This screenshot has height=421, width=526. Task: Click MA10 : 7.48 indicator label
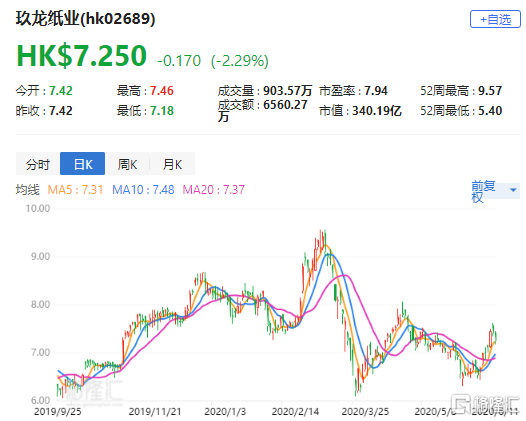point(143,190)
